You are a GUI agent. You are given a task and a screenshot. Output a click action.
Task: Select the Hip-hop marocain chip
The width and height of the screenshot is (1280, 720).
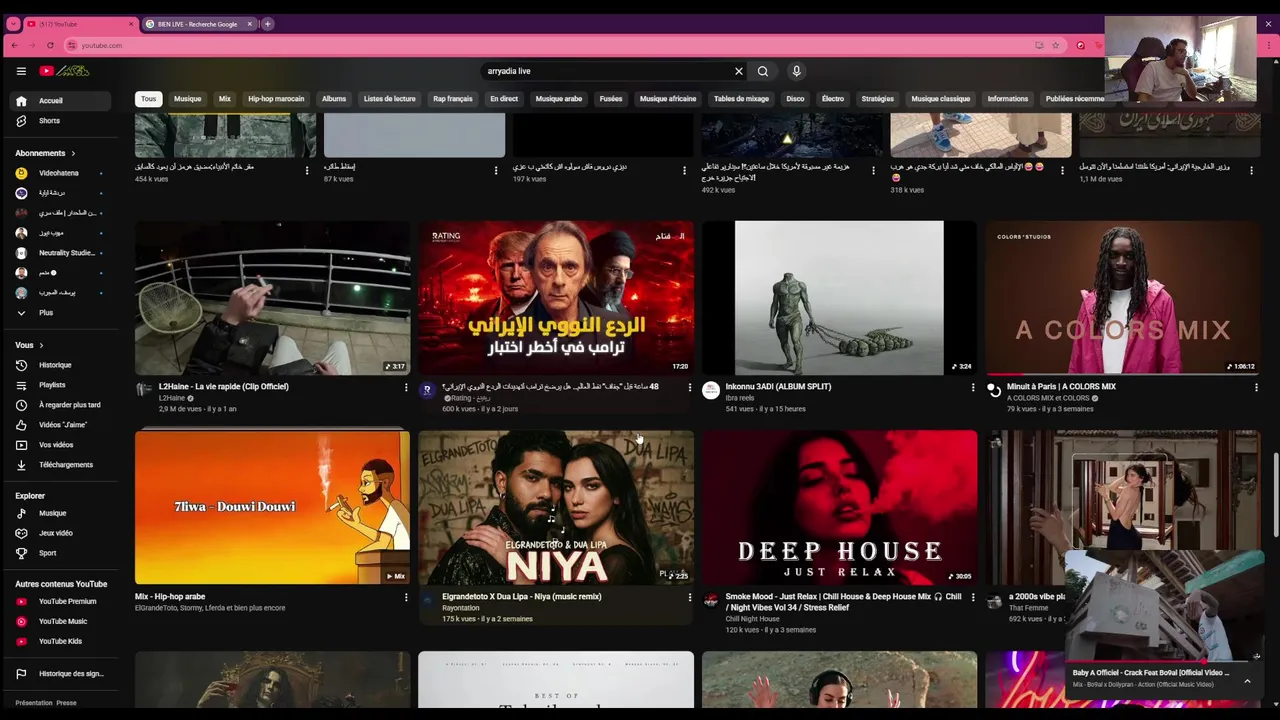pos(276,99)
